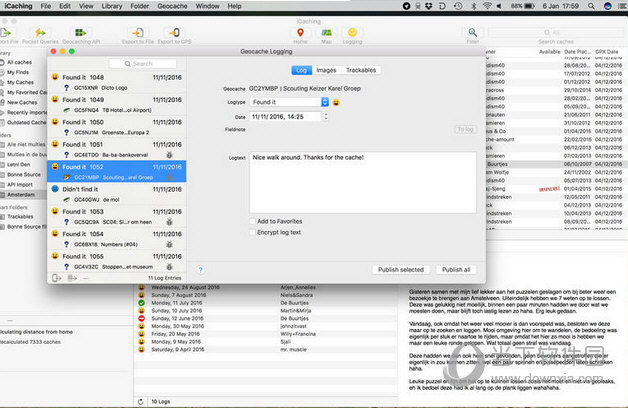Select New Caches in the sidebar
628x408 pixels.
[22, 102]
